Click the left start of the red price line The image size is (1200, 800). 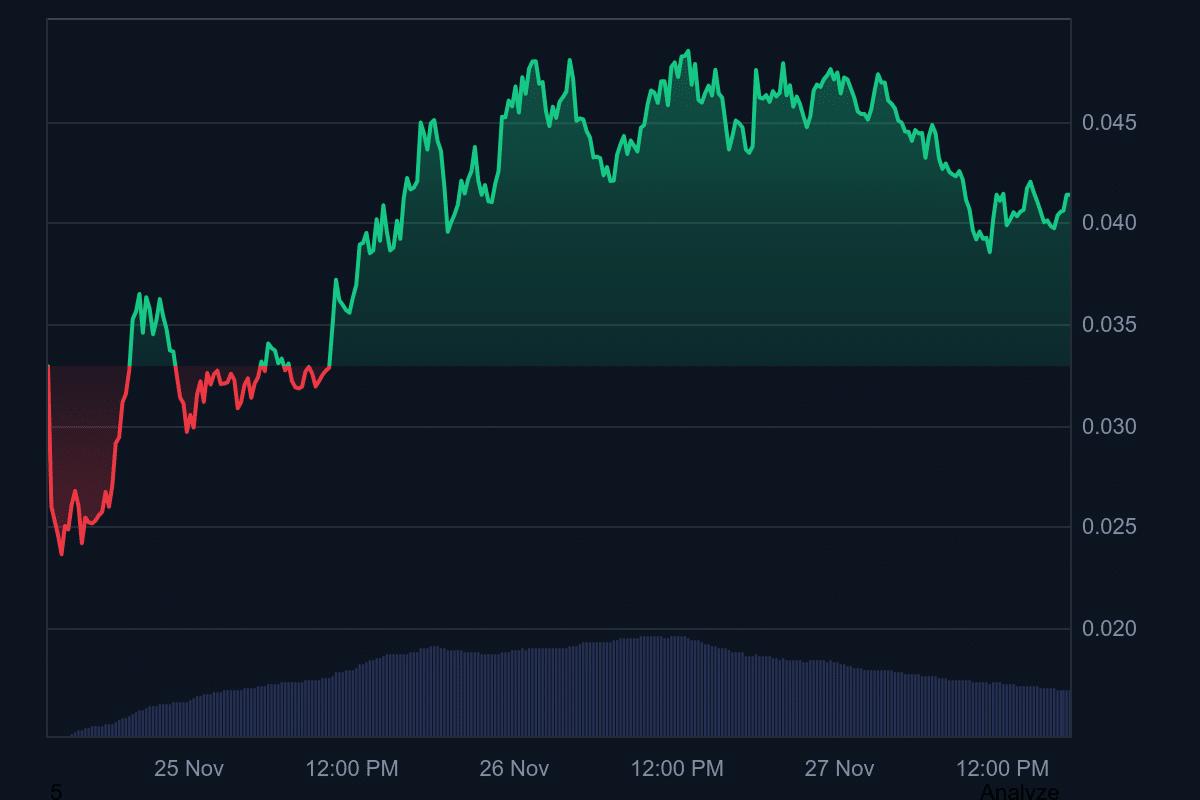pos(49,367)
